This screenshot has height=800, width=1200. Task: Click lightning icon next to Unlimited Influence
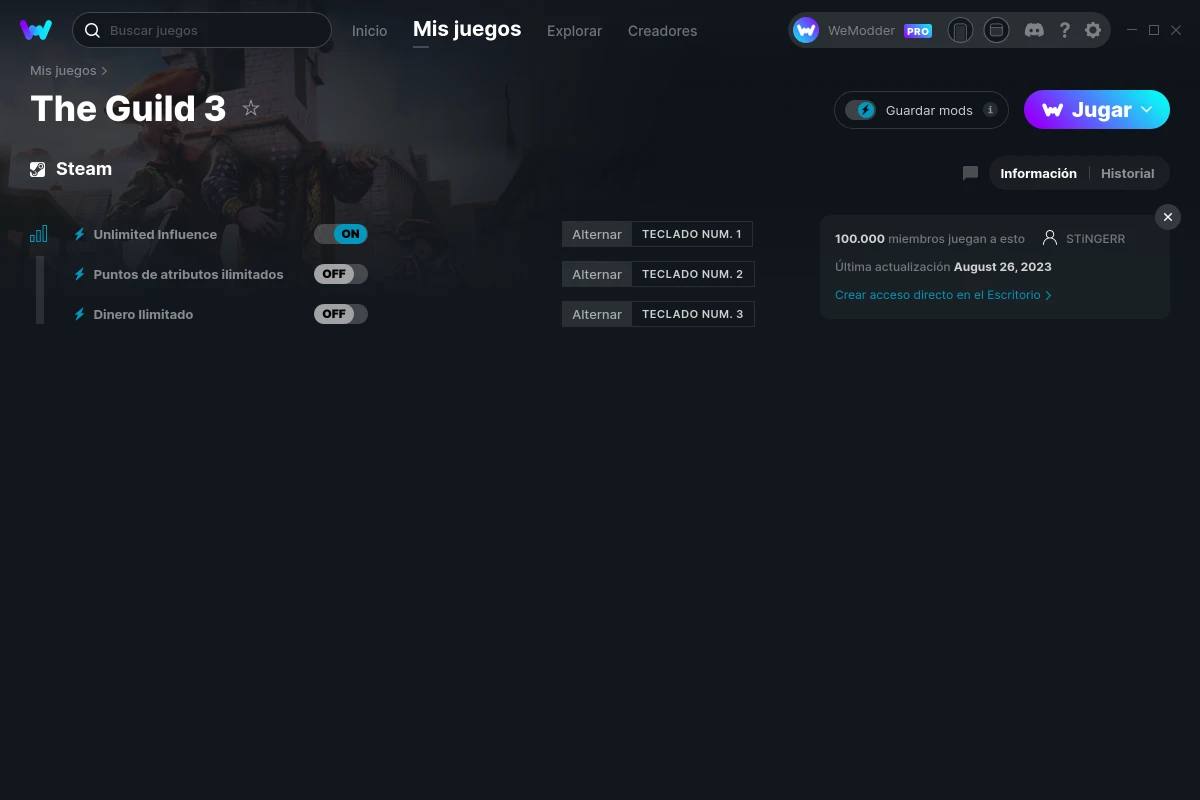[x=80, y=234]
